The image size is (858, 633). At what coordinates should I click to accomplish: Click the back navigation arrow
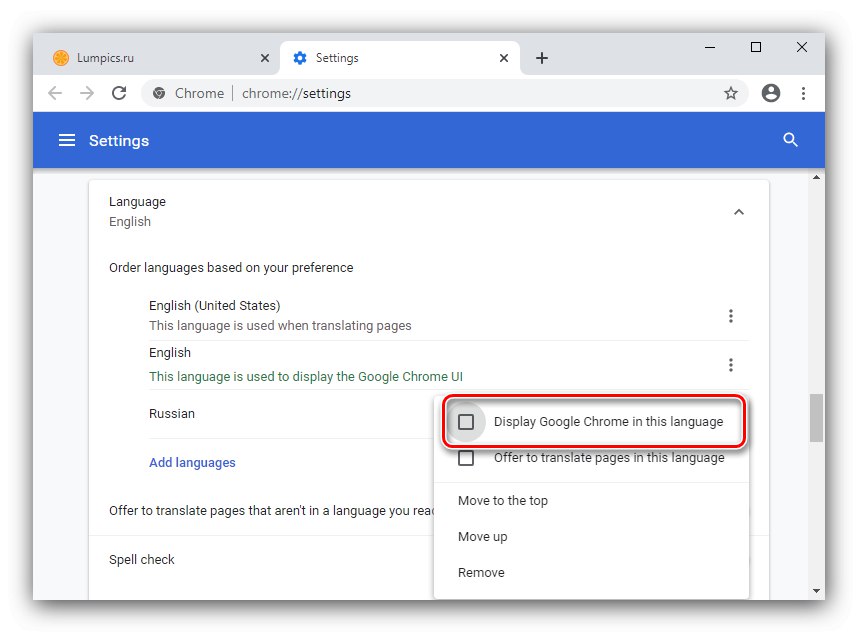coord(55,93)
